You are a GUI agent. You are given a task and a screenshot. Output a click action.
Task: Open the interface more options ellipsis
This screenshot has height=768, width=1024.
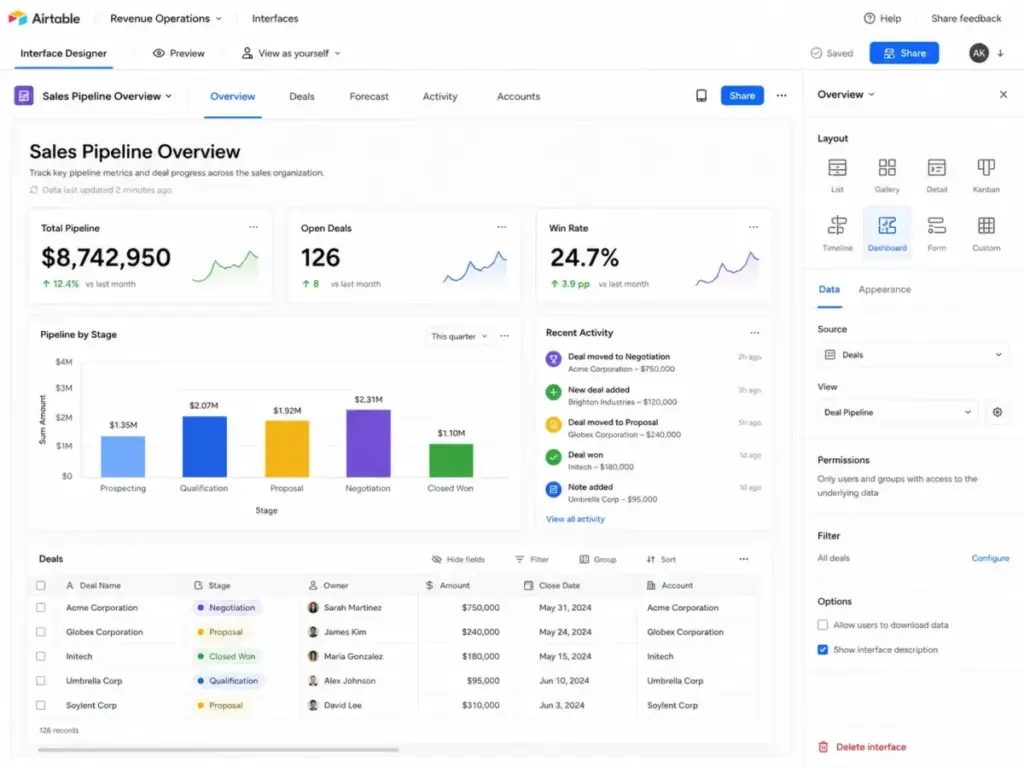781,96
